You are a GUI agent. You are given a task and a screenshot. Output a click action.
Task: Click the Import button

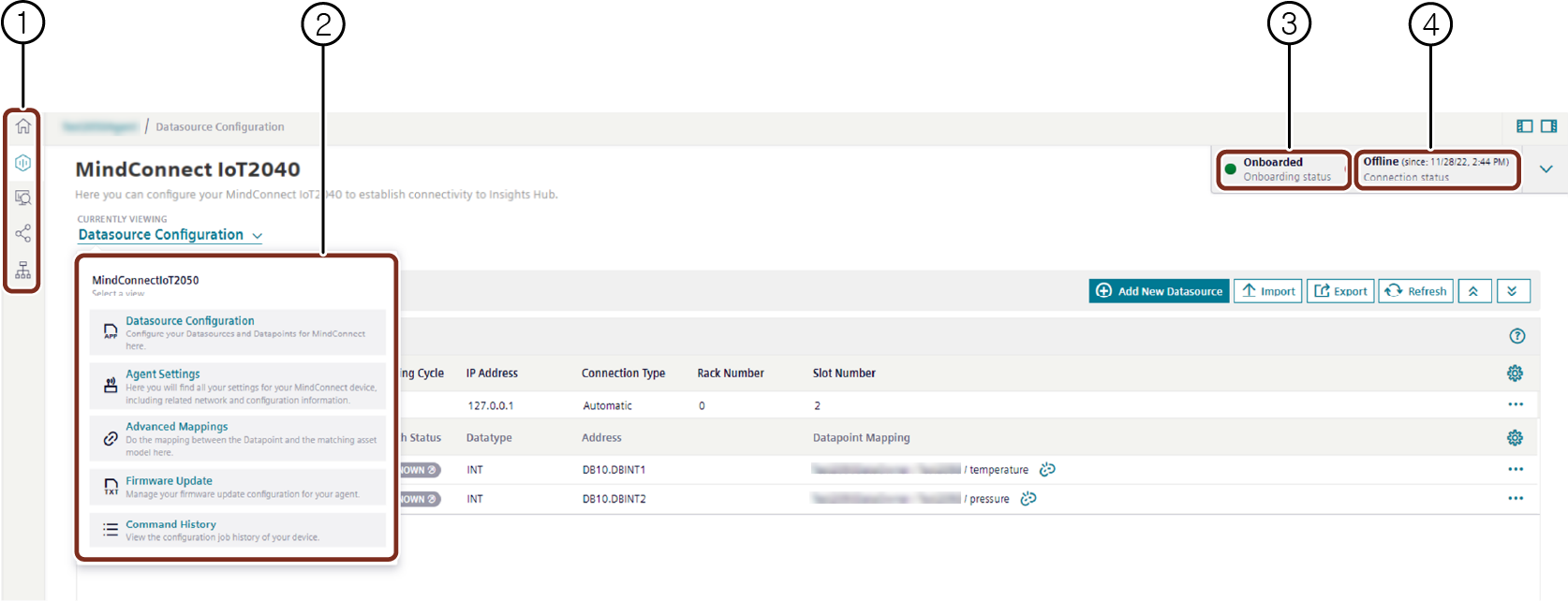pos(1268,291)
